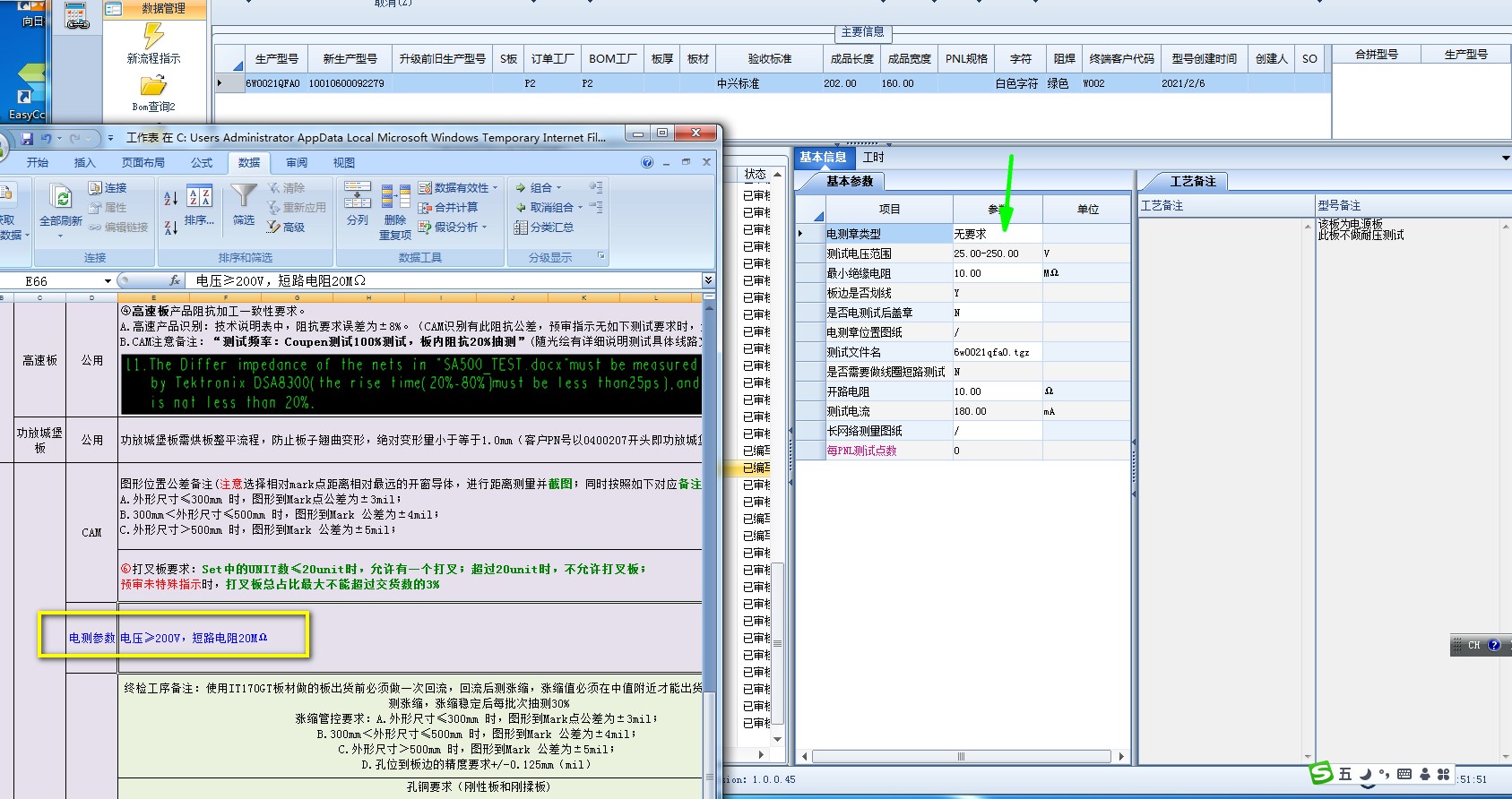Click the Consolidate (合并计算) icon
The width and height of the screenshot is (1512, 799).
tap(425, 208)
